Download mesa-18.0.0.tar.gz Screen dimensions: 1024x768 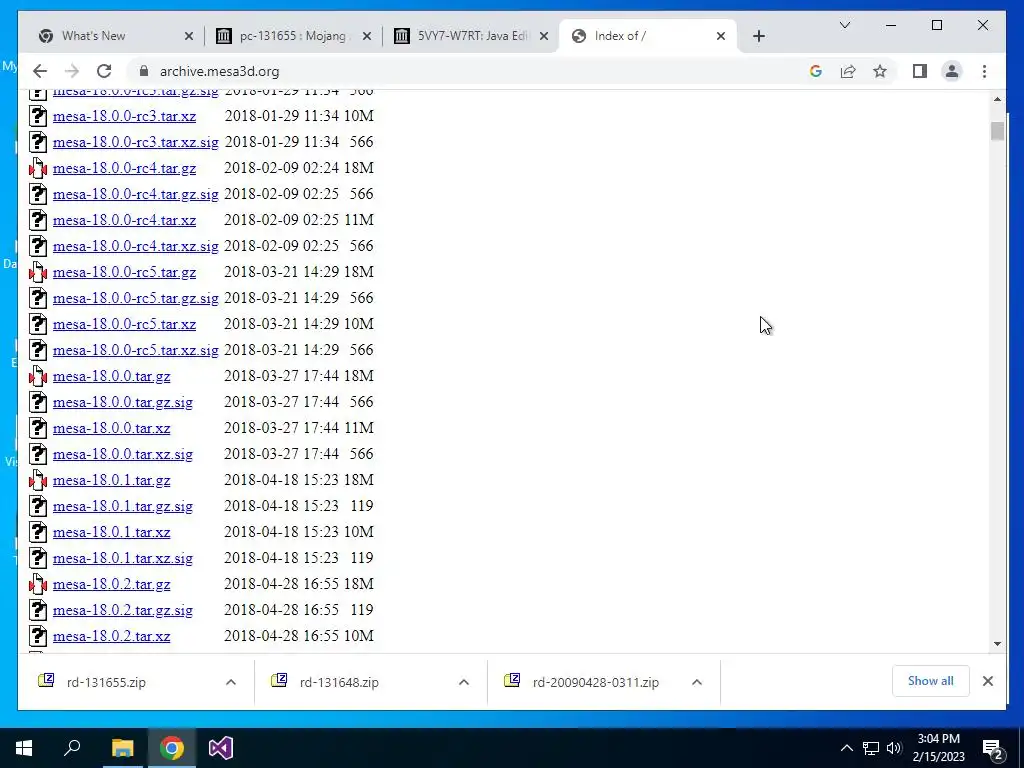[111, 376]
